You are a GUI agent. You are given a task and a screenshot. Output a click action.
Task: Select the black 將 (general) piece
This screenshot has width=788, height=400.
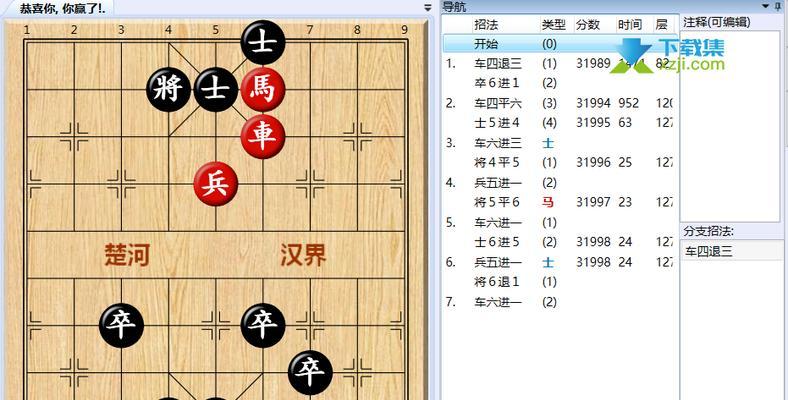168,89
